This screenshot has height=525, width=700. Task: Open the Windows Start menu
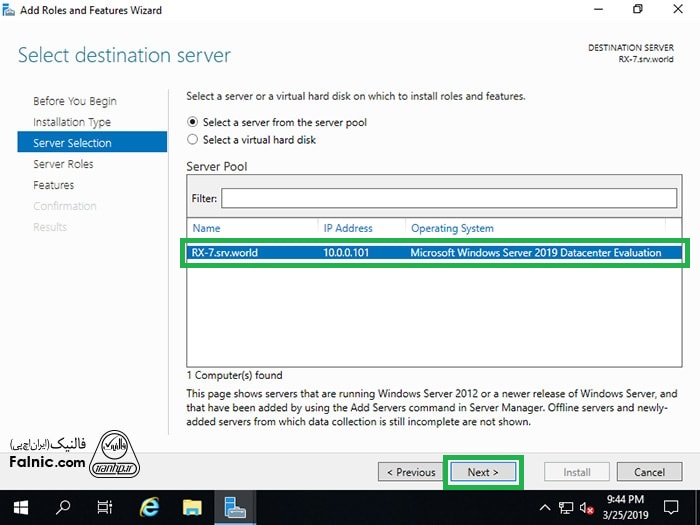(21, 507)
